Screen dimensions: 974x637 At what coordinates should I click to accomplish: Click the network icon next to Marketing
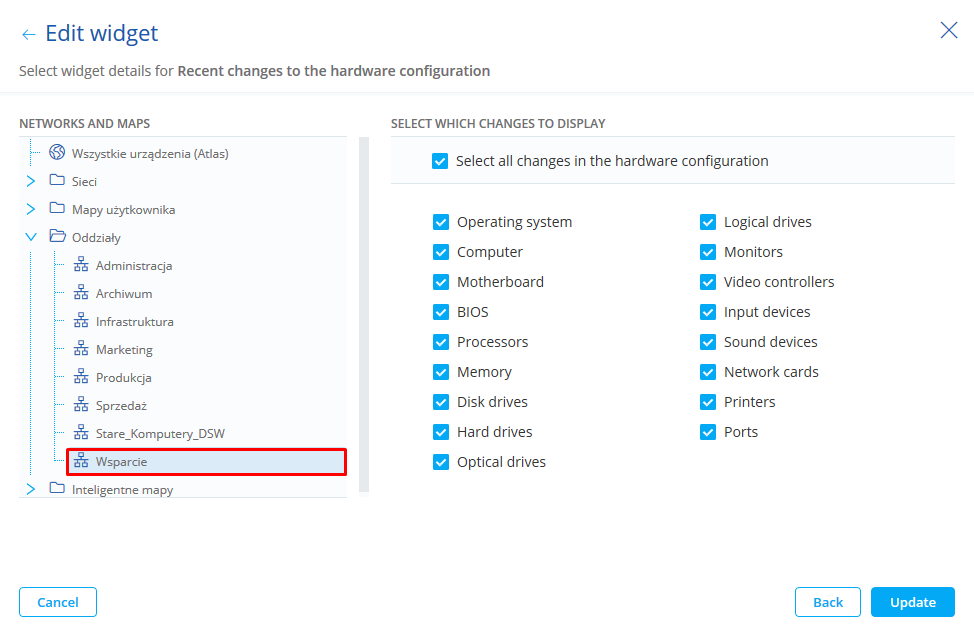[x=81, y=349]
